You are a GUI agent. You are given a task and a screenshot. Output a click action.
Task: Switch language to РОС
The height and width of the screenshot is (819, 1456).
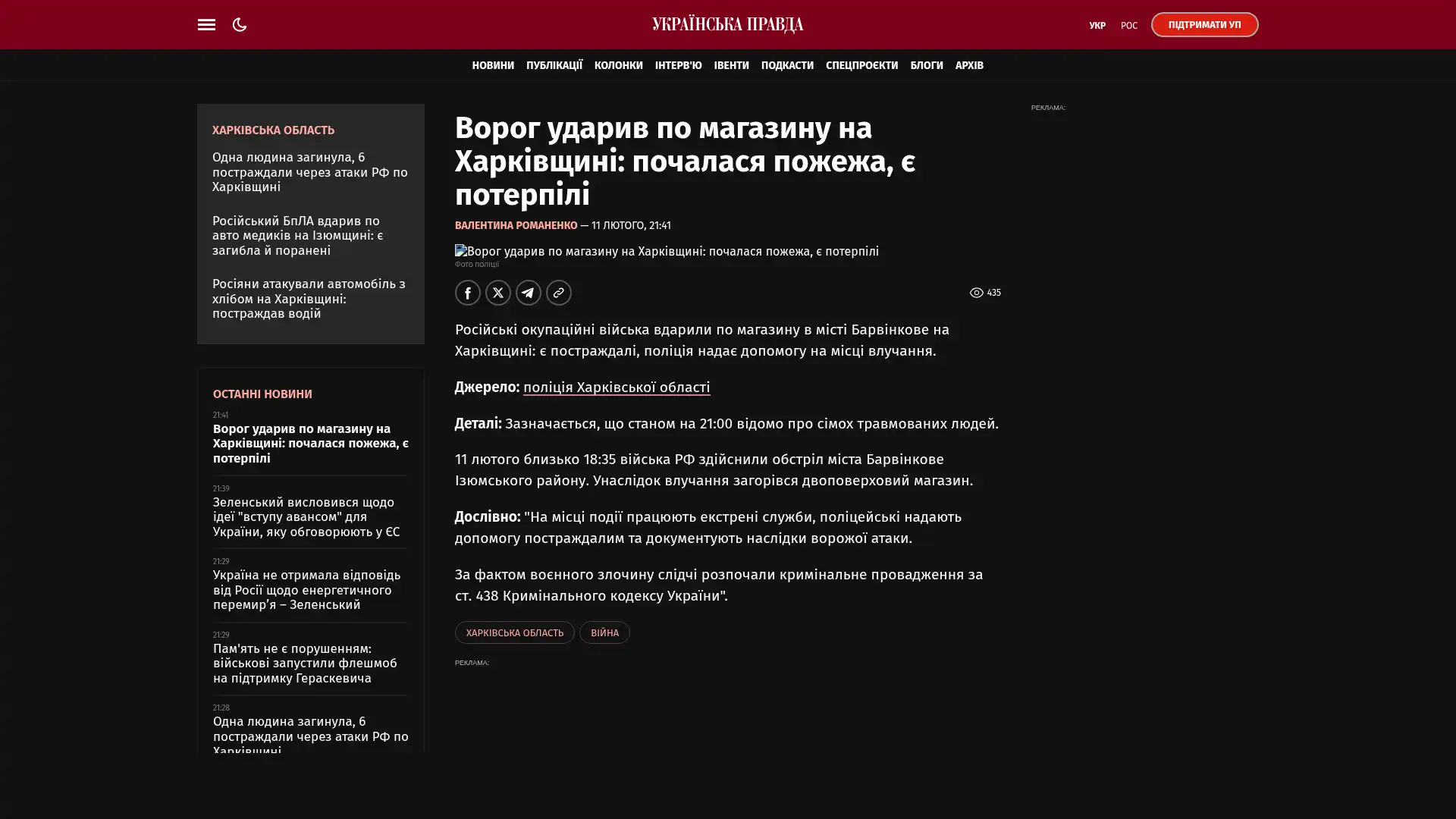[1128, 26]
